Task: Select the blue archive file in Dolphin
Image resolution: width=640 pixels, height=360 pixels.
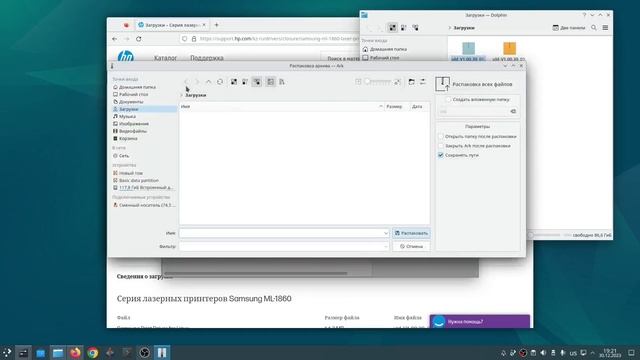Action: (x=469, y=52)
